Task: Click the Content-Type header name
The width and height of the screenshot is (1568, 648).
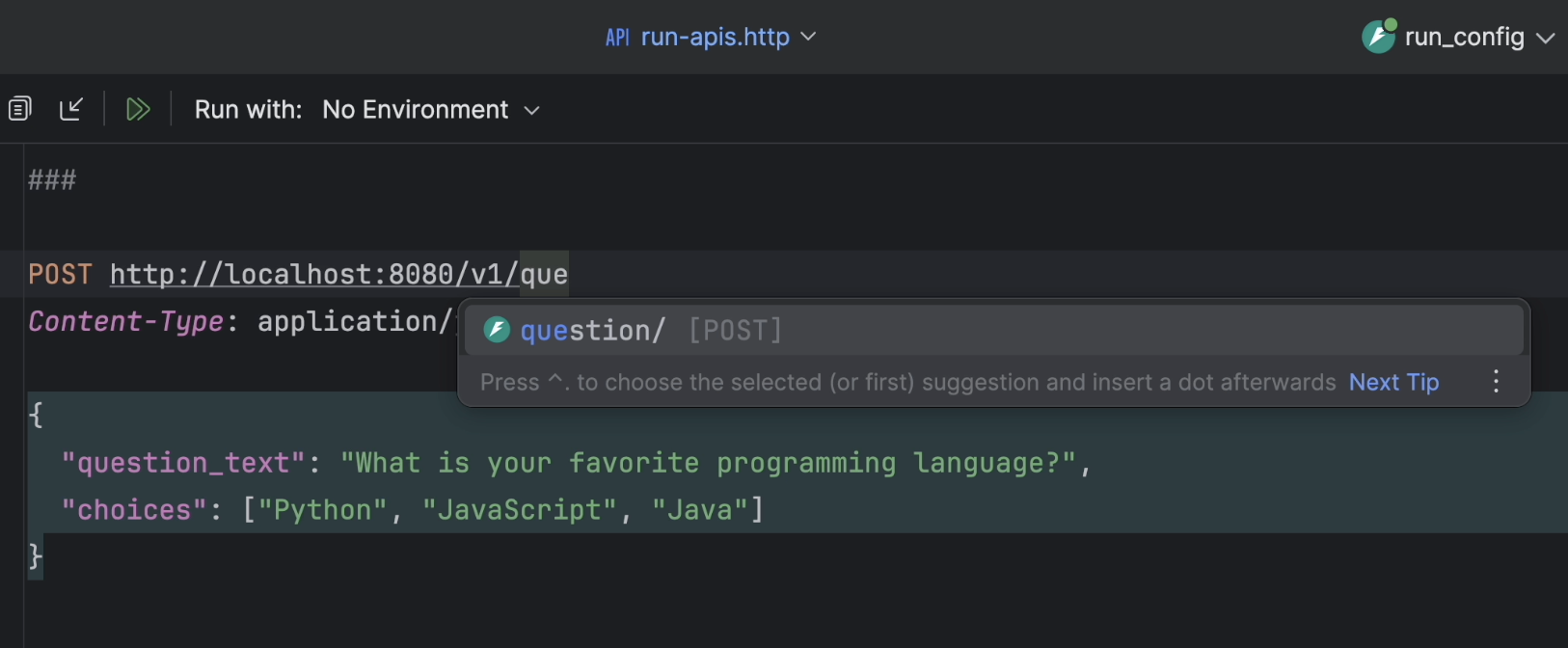Action: click(x=126, y=321)
